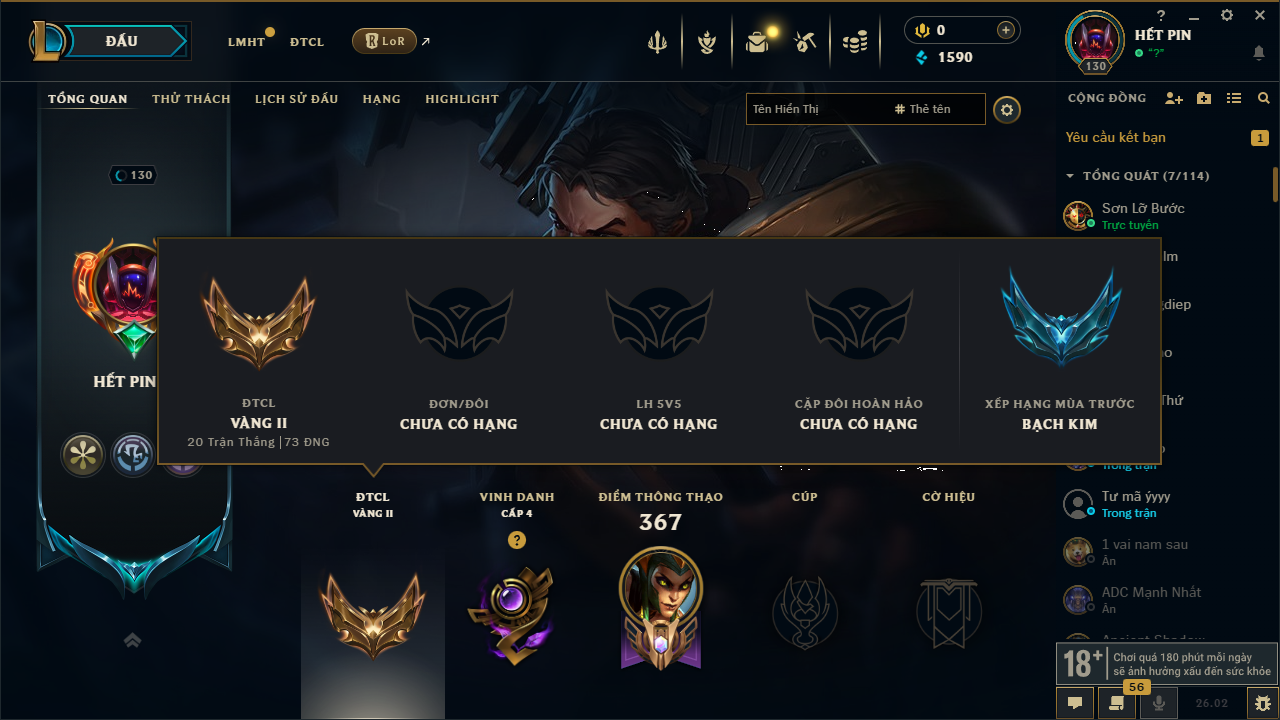Screen dimensions: 1280x720
Task: Open the Crafting hammer icon
Action: click(805, 42)
